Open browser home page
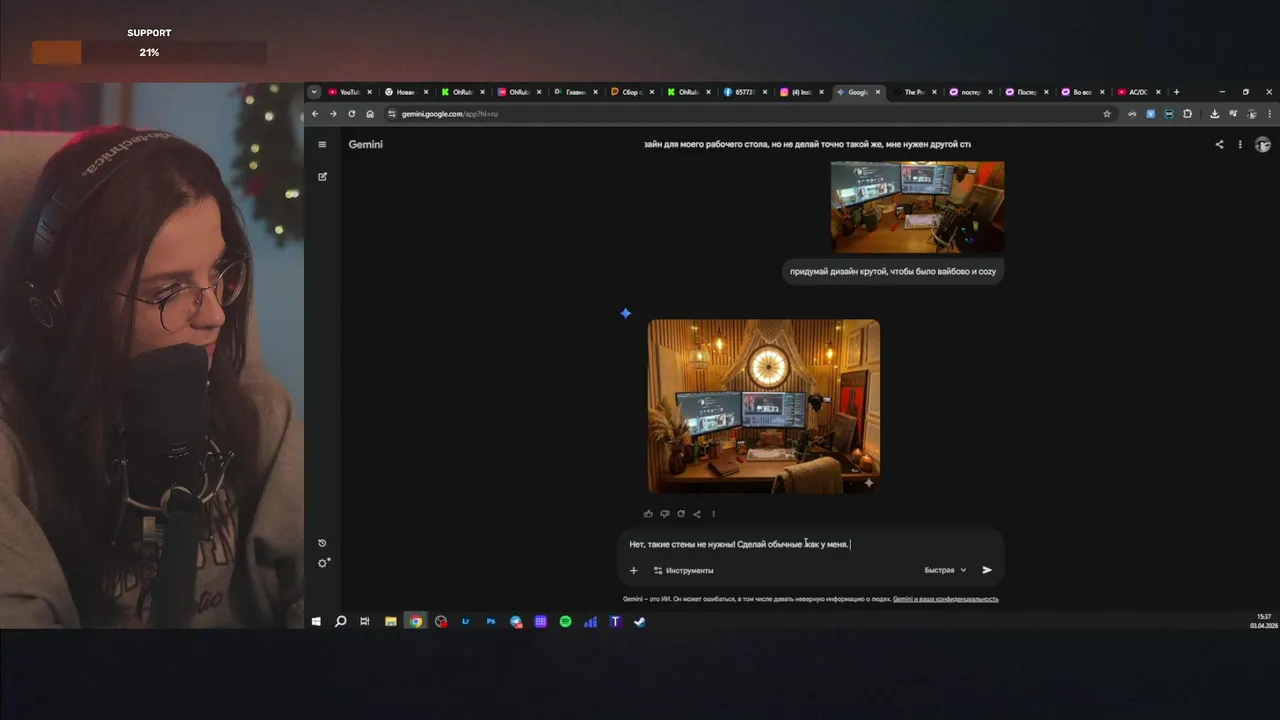Image resolution: width=1280 pixels, height=720 pixels. pyautogui.click(x=370, y=114)
